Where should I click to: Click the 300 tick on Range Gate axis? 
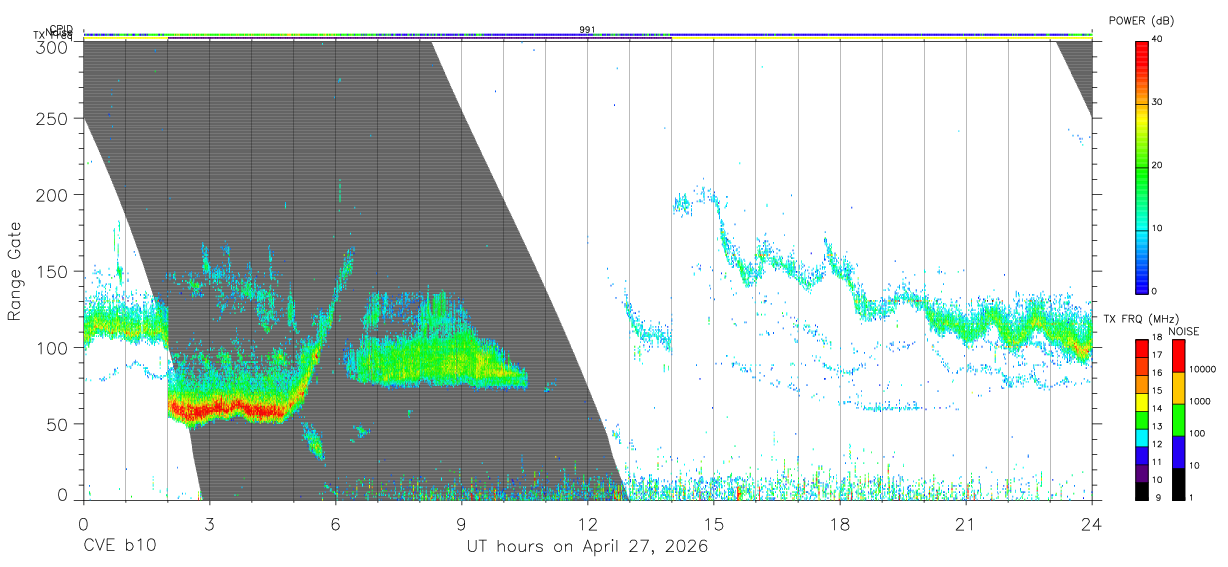52,46
